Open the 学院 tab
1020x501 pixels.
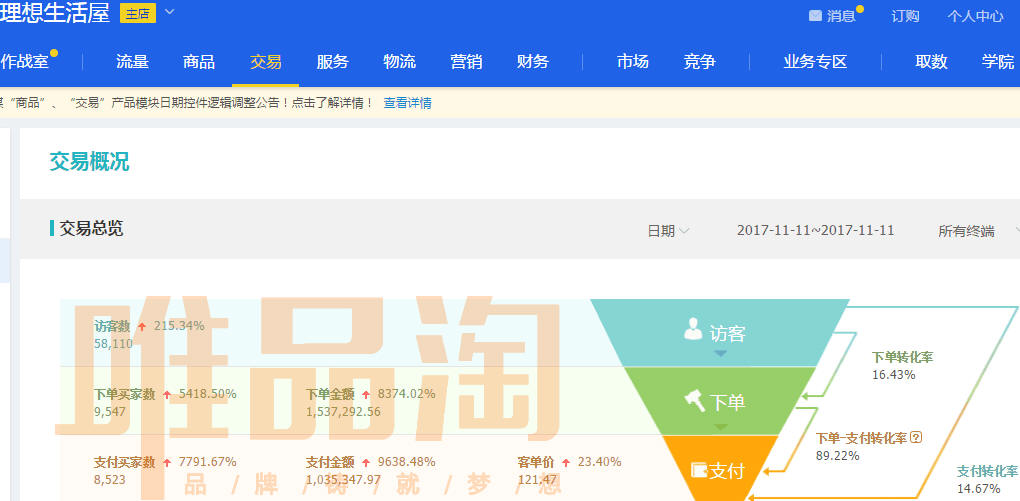coord(998,62)
